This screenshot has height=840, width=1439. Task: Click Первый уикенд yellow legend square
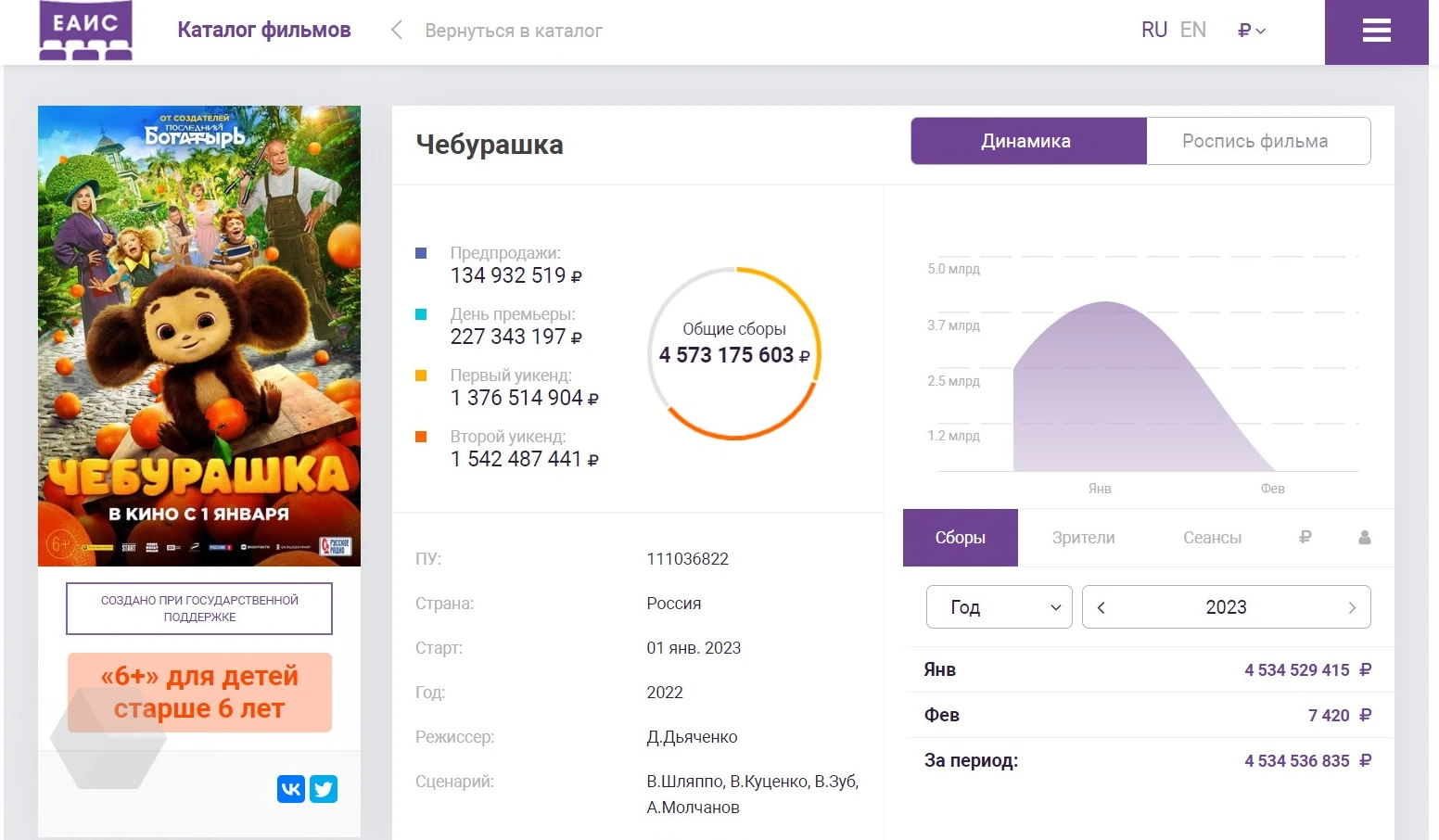click(421, 375)
